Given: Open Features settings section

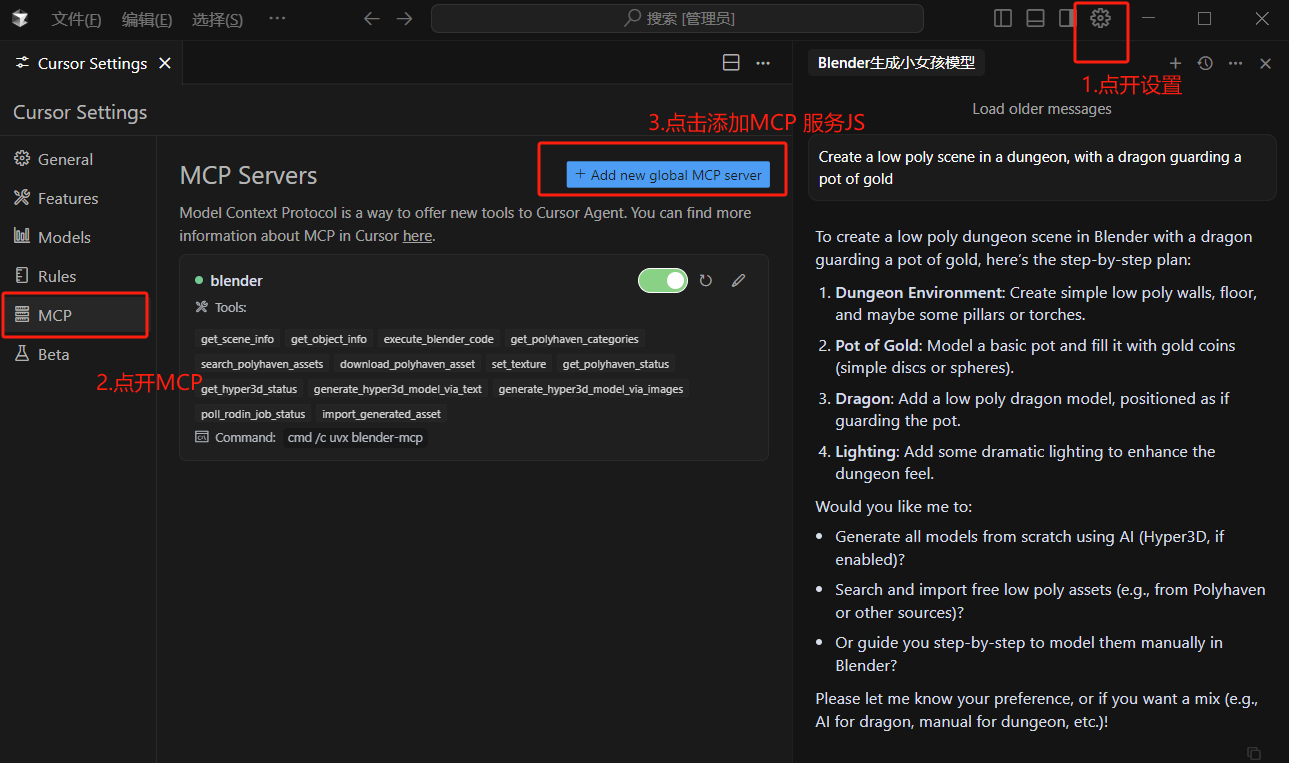Looking at the screenshot, I should point(68,198).
